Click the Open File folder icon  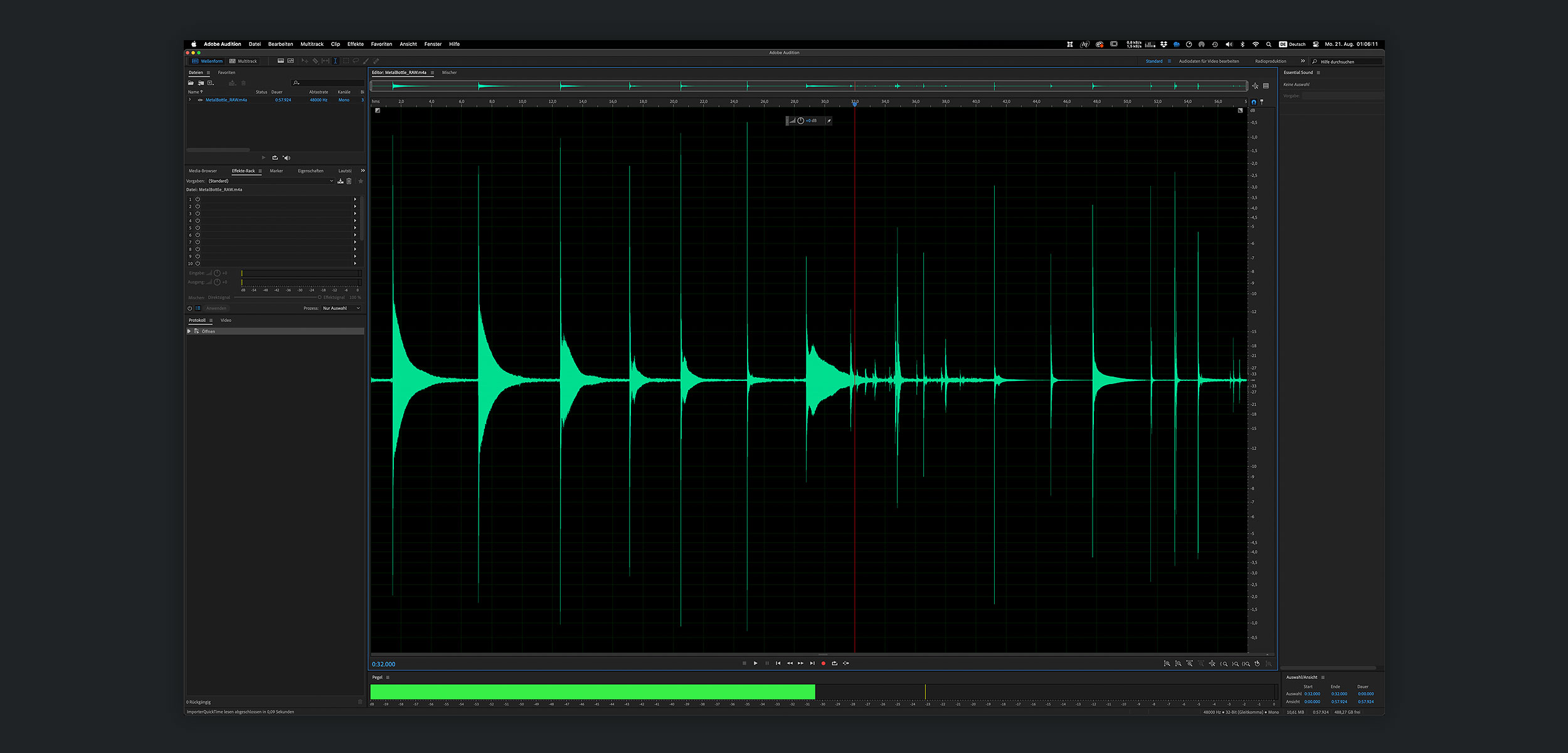click(x=191, y=83)
